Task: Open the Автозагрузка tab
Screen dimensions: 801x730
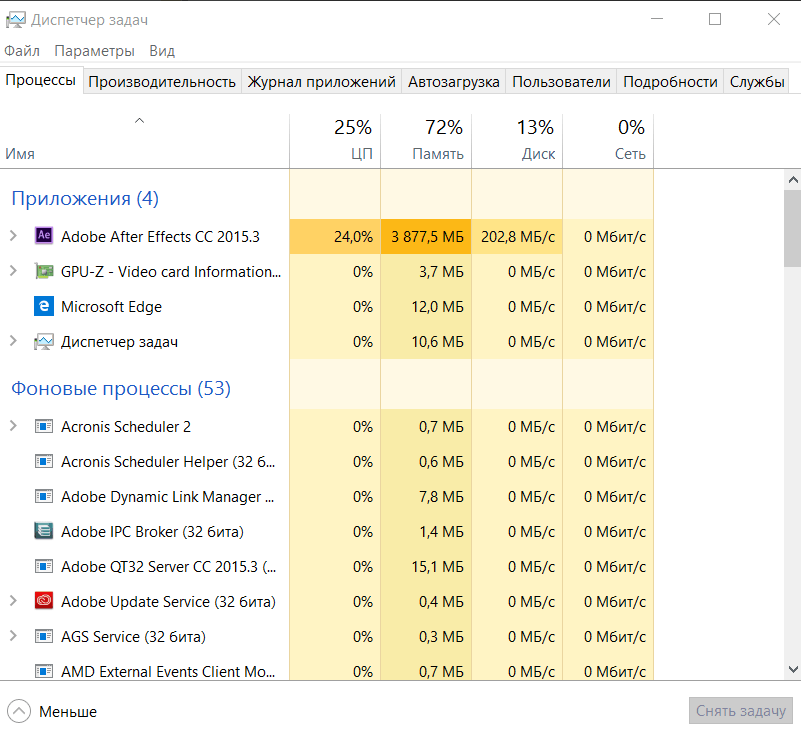Action: click(453, 82)
